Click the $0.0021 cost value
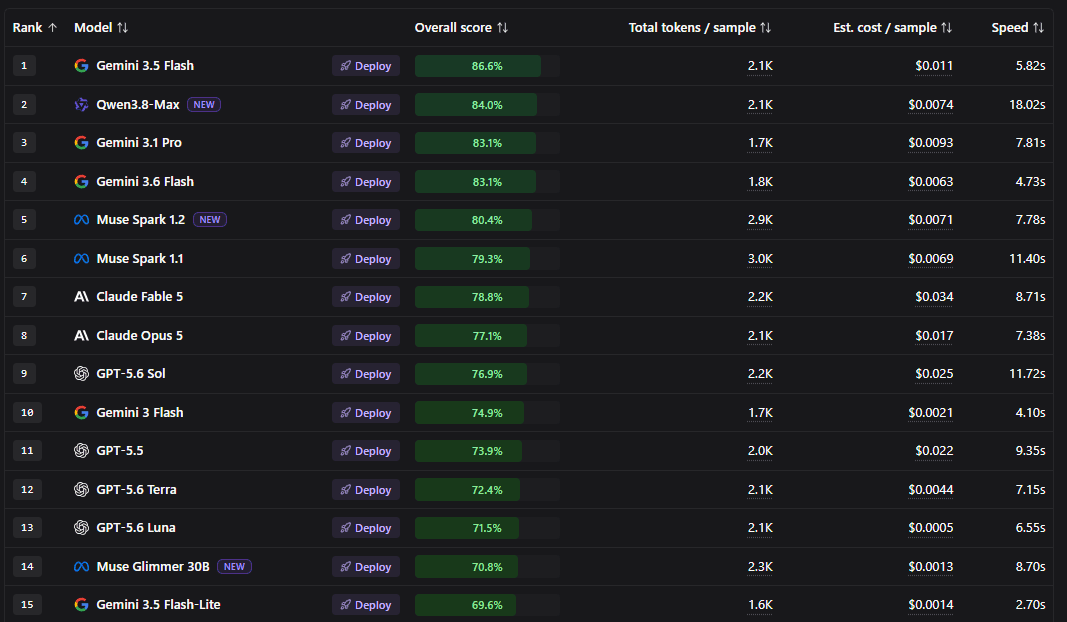1067x622 pixels. [x=930, y=412]
